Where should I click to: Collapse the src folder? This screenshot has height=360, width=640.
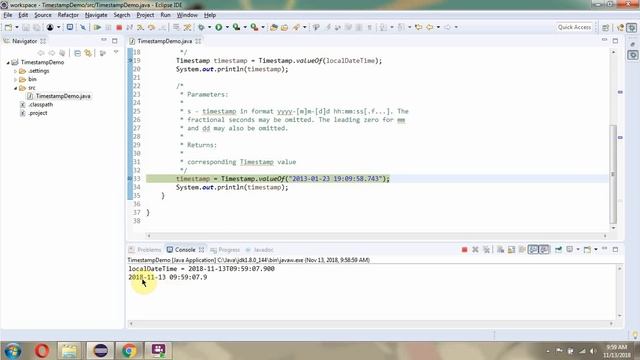coord(16,88)
